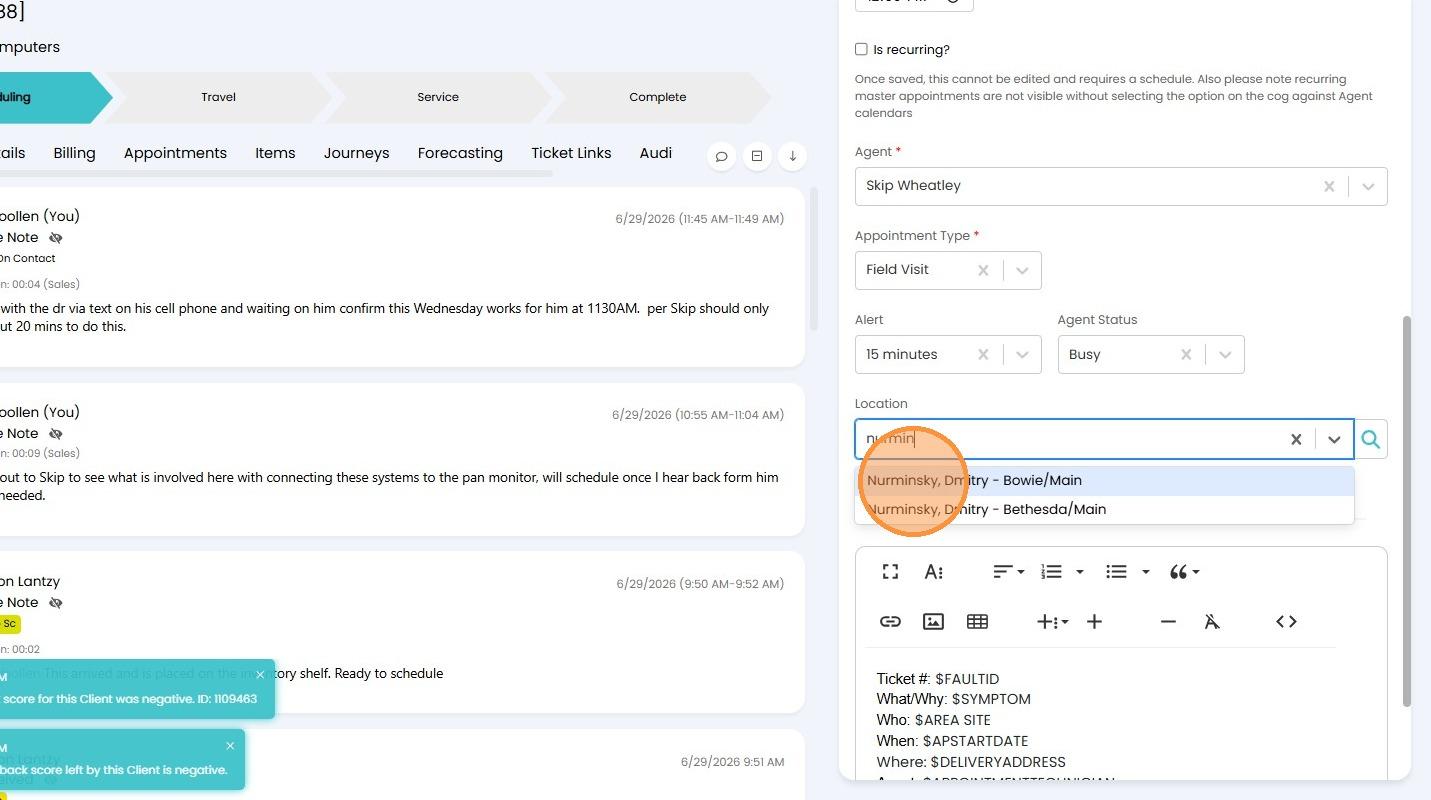The image size is (1431, 800).
Task: Open the Ticket Links tab
Action: pyautogui.click(x=571, y=153)
